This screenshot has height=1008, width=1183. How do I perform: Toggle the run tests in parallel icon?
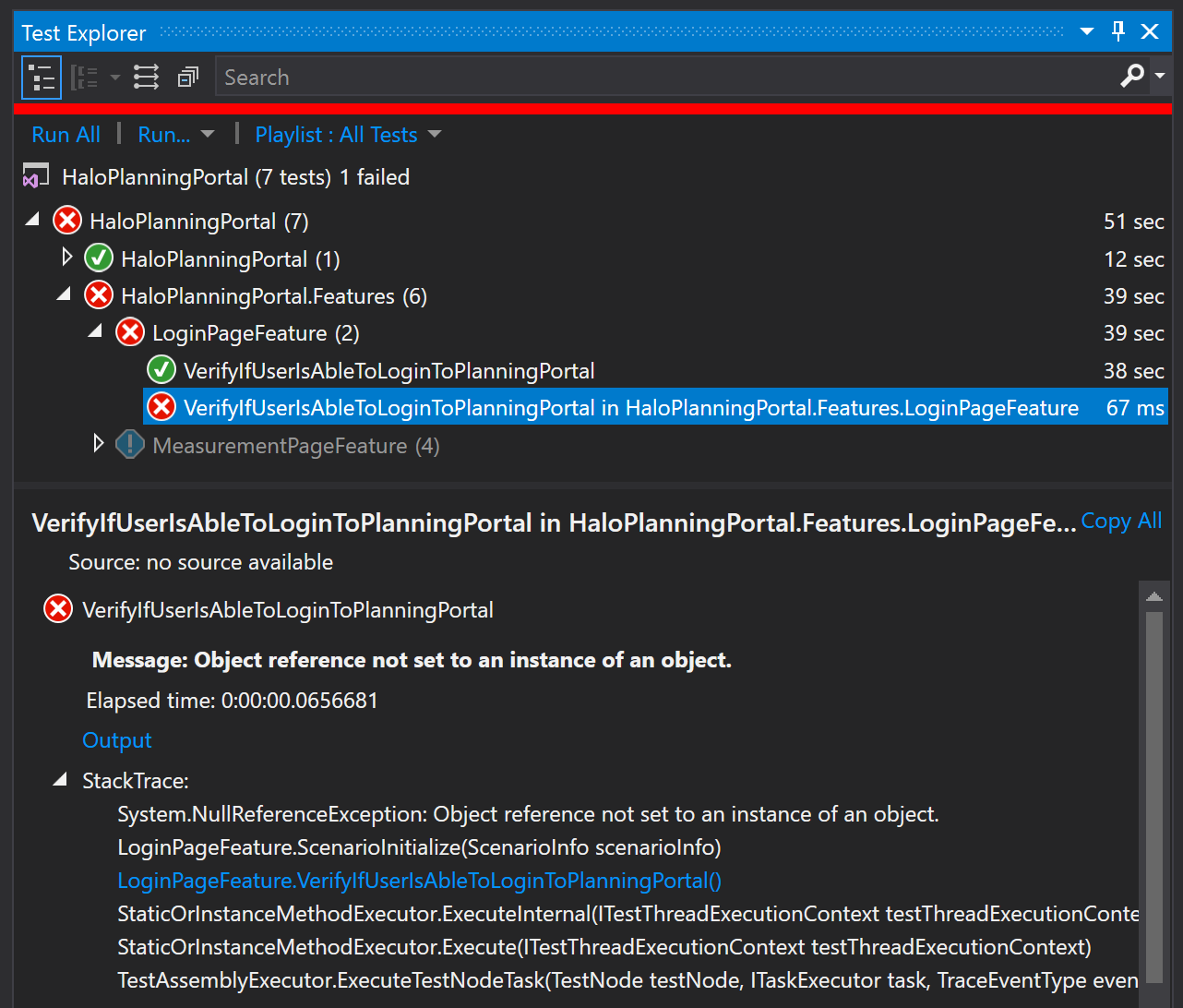[x=145, y=77]
